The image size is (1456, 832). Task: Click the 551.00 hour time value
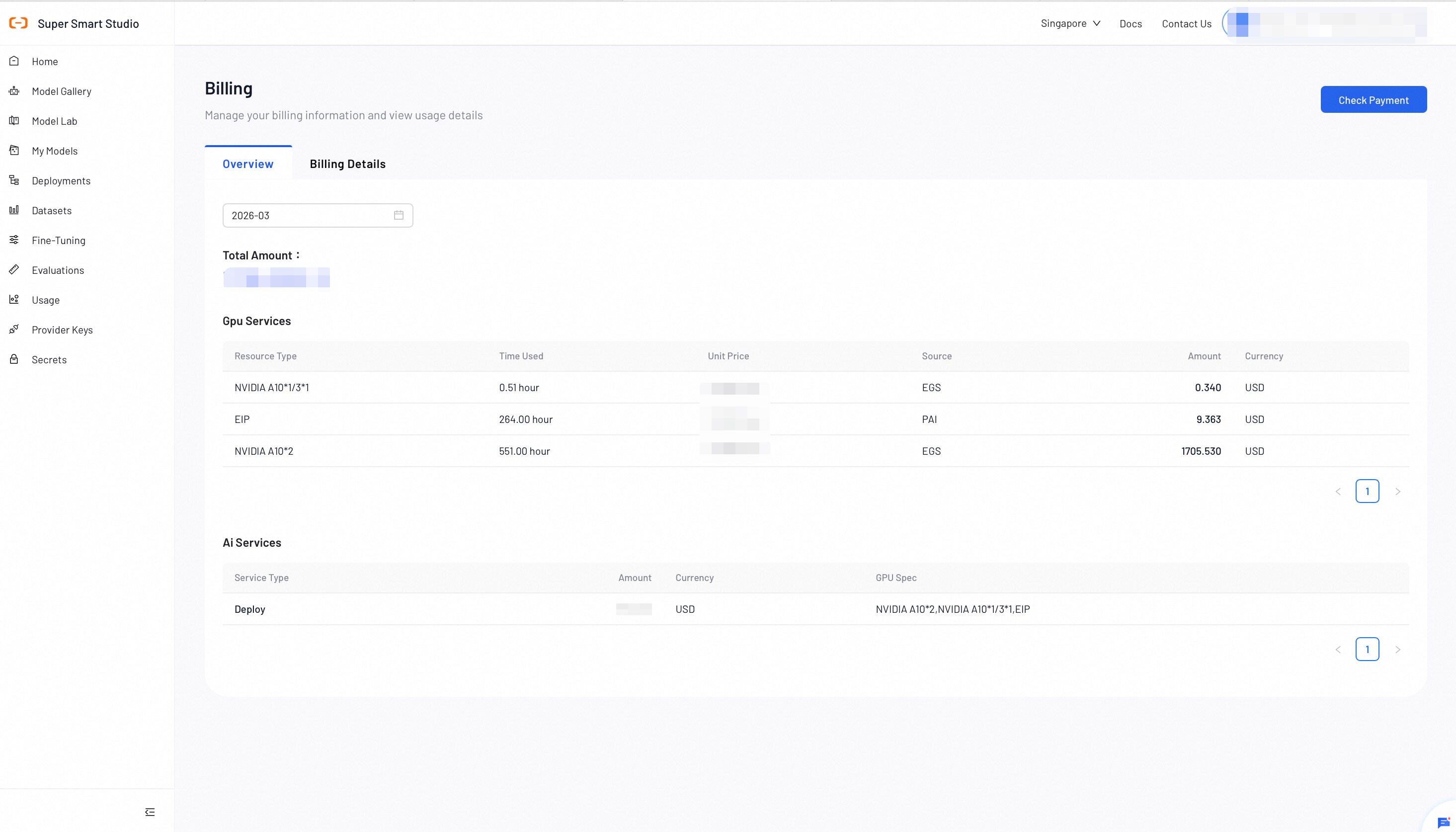click(x=524, y=451)
